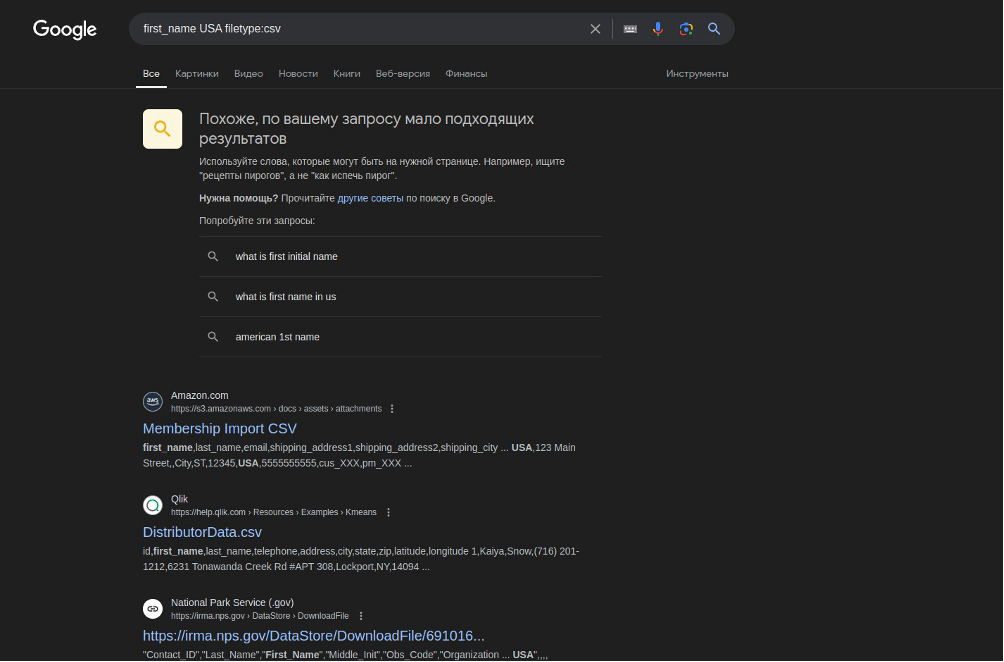Viewport: 1004px width, 662px height.
Task: Open more options for Amazon.com result
Action: click(392, 409)
